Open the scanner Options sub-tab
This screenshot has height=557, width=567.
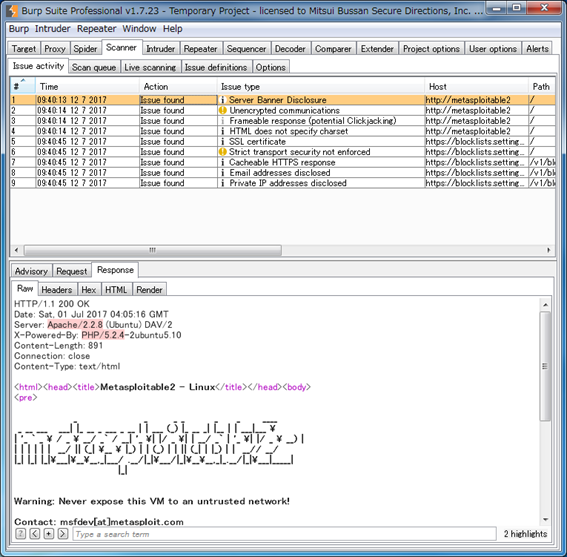(270, 67)
